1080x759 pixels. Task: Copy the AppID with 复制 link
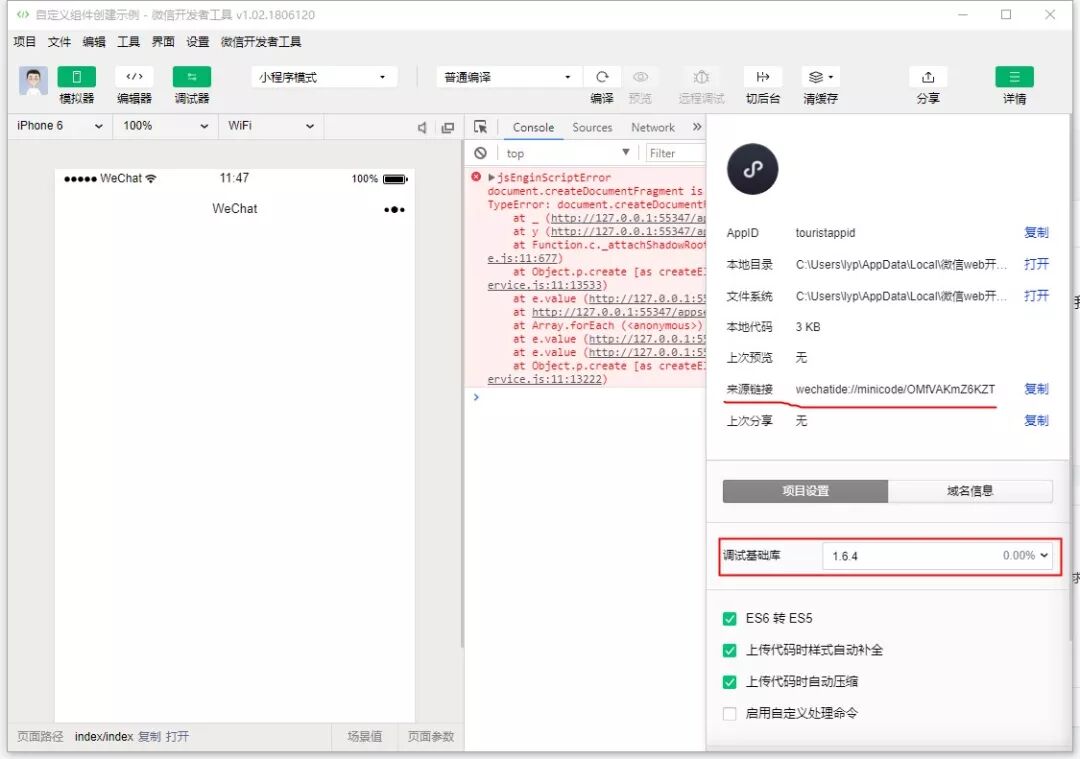1036,233
